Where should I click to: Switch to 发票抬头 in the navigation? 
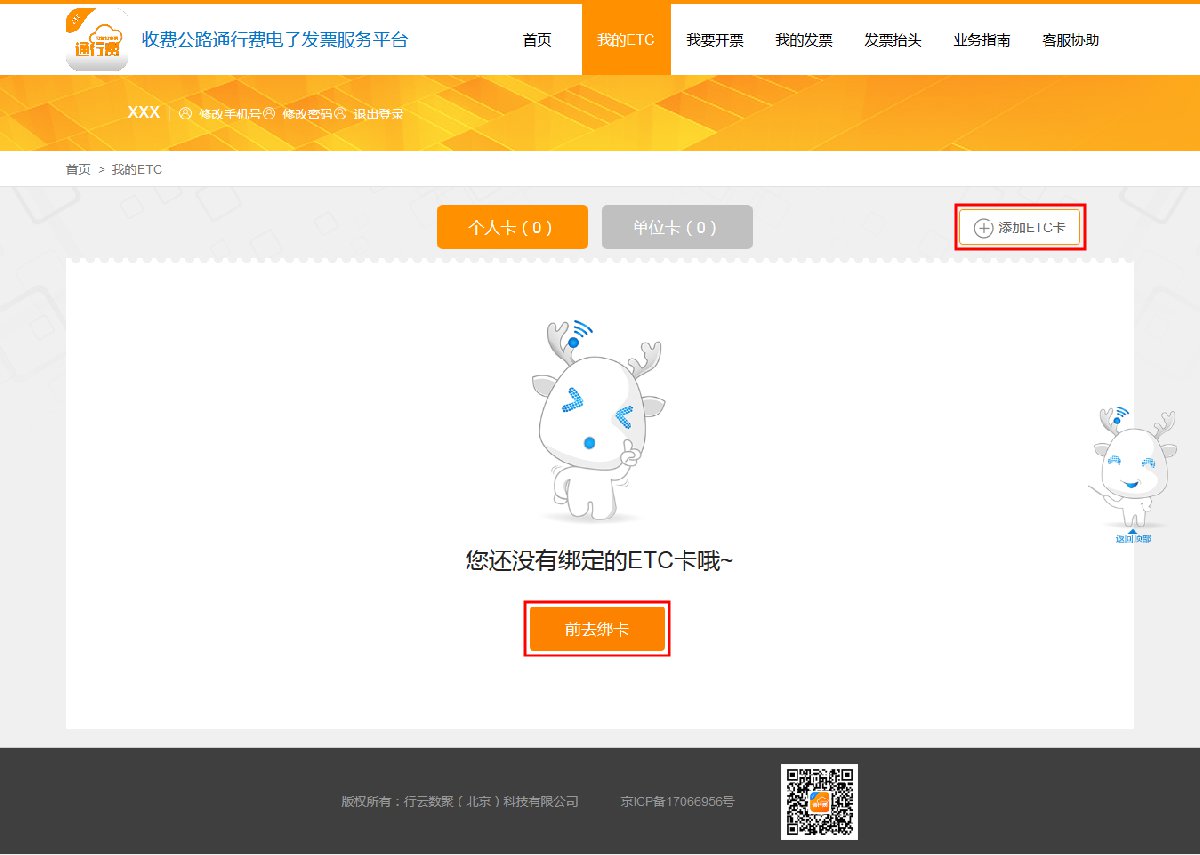(x=893, y=40)
